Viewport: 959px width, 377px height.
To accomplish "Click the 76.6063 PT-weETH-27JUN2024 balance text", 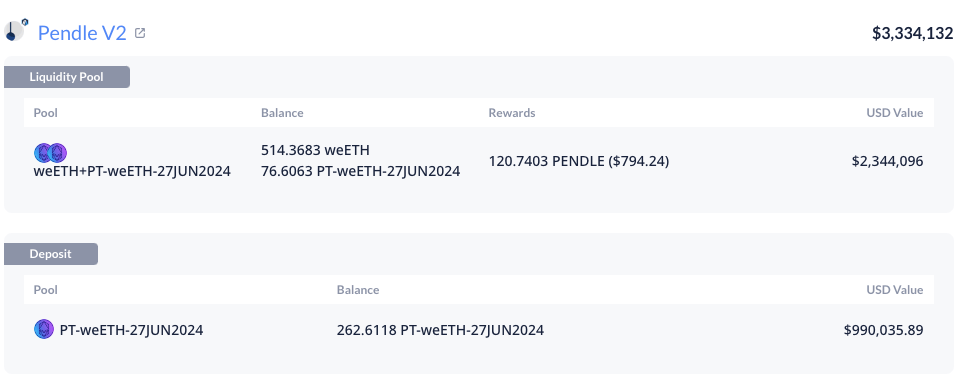I will (361, 171).
